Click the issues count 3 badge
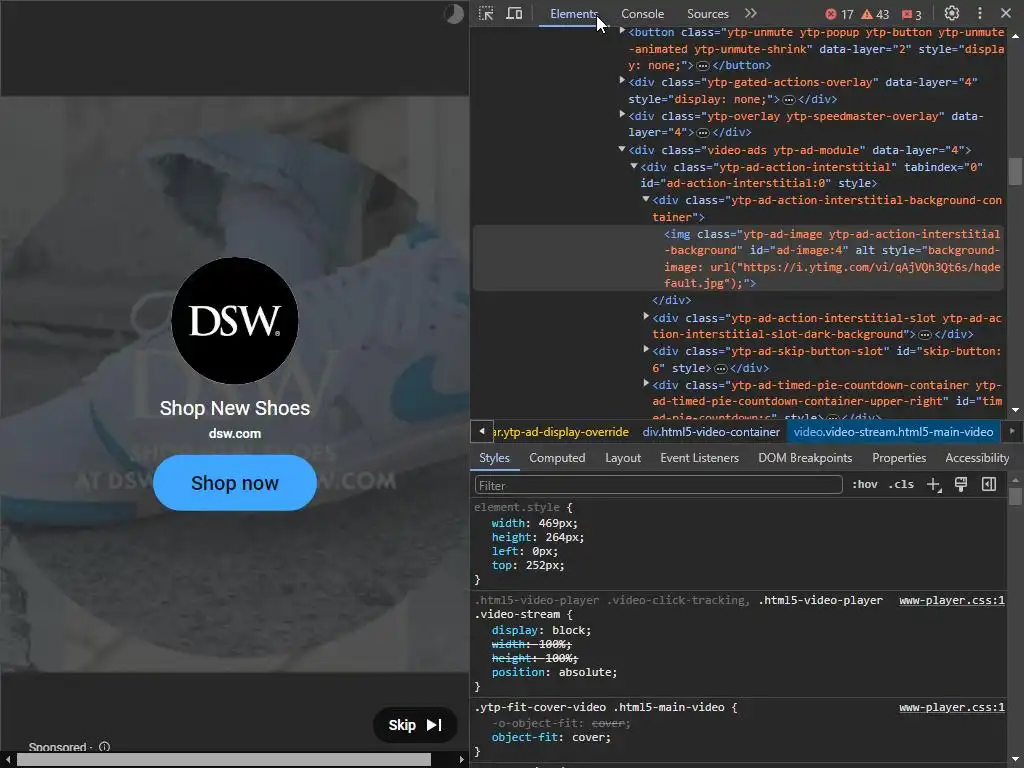The height and width of the screenshot is (768, 1024). point(912,14)
